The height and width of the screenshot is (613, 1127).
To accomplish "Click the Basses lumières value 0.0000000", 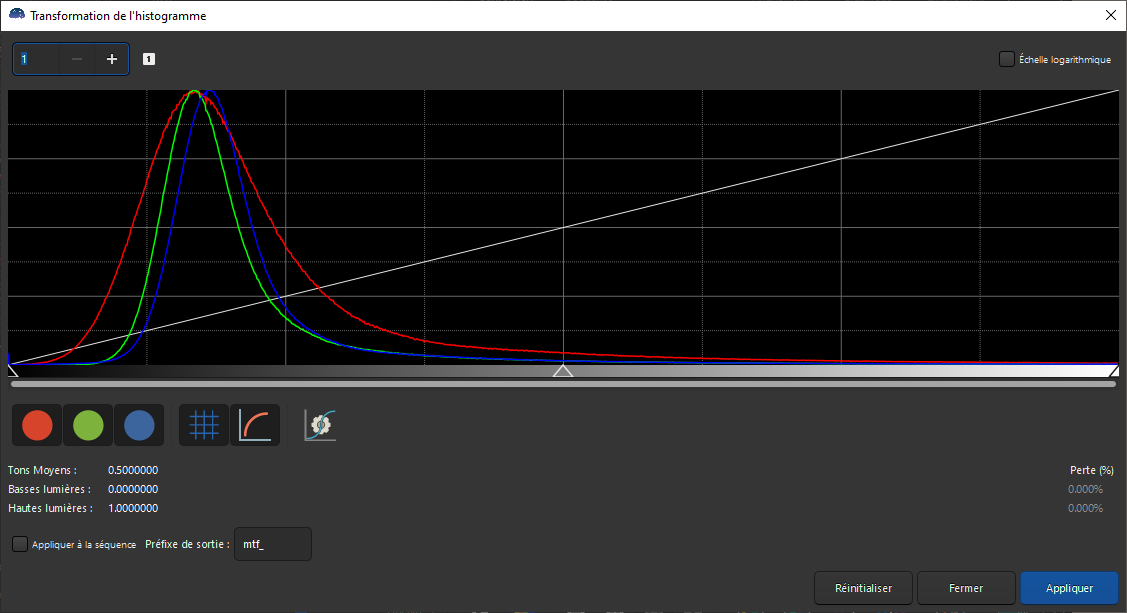I will 133,489.
